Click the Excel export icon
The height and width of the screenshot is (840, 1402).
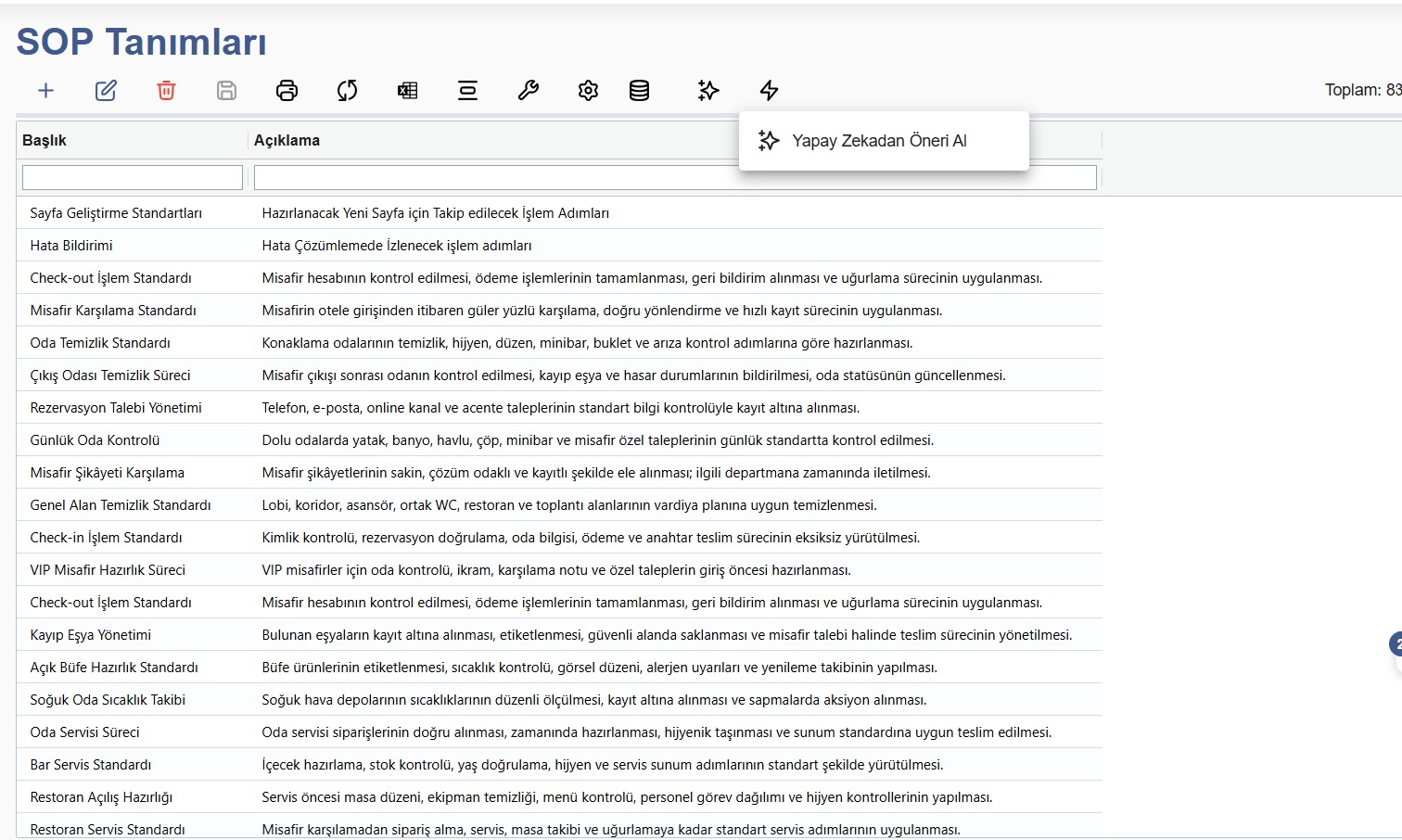(x=407, y=90)
